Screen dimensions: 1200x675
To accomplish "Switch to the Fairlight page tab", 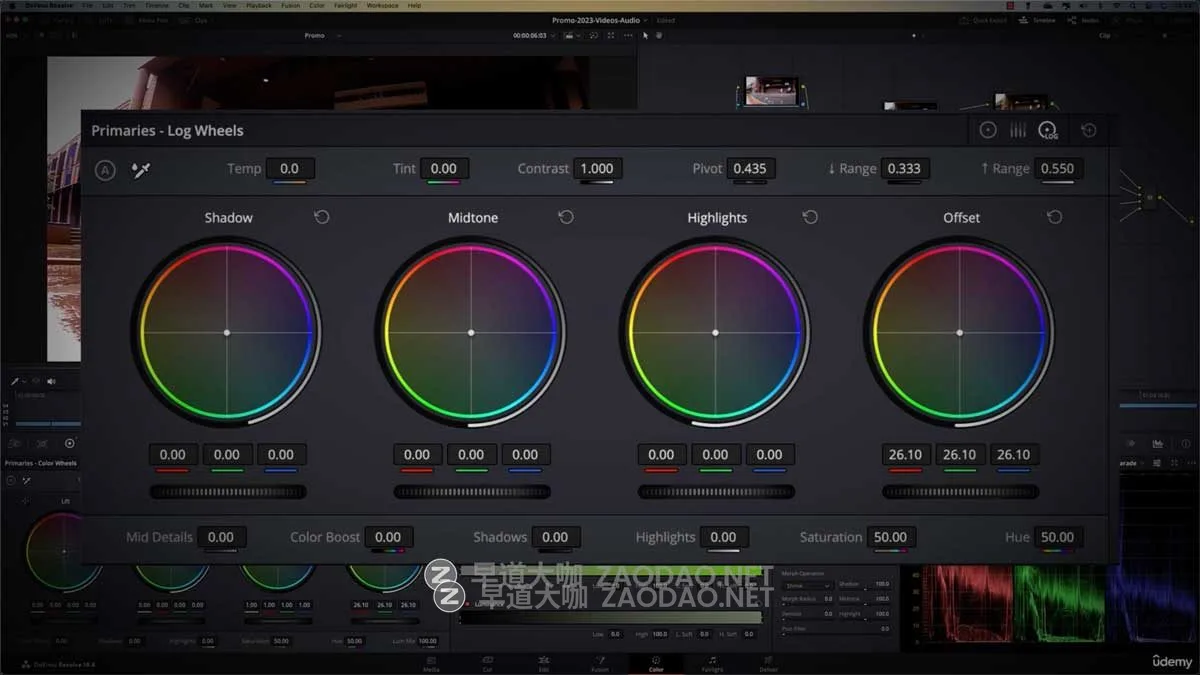I will pyautogui.click(x=711, y=664).
